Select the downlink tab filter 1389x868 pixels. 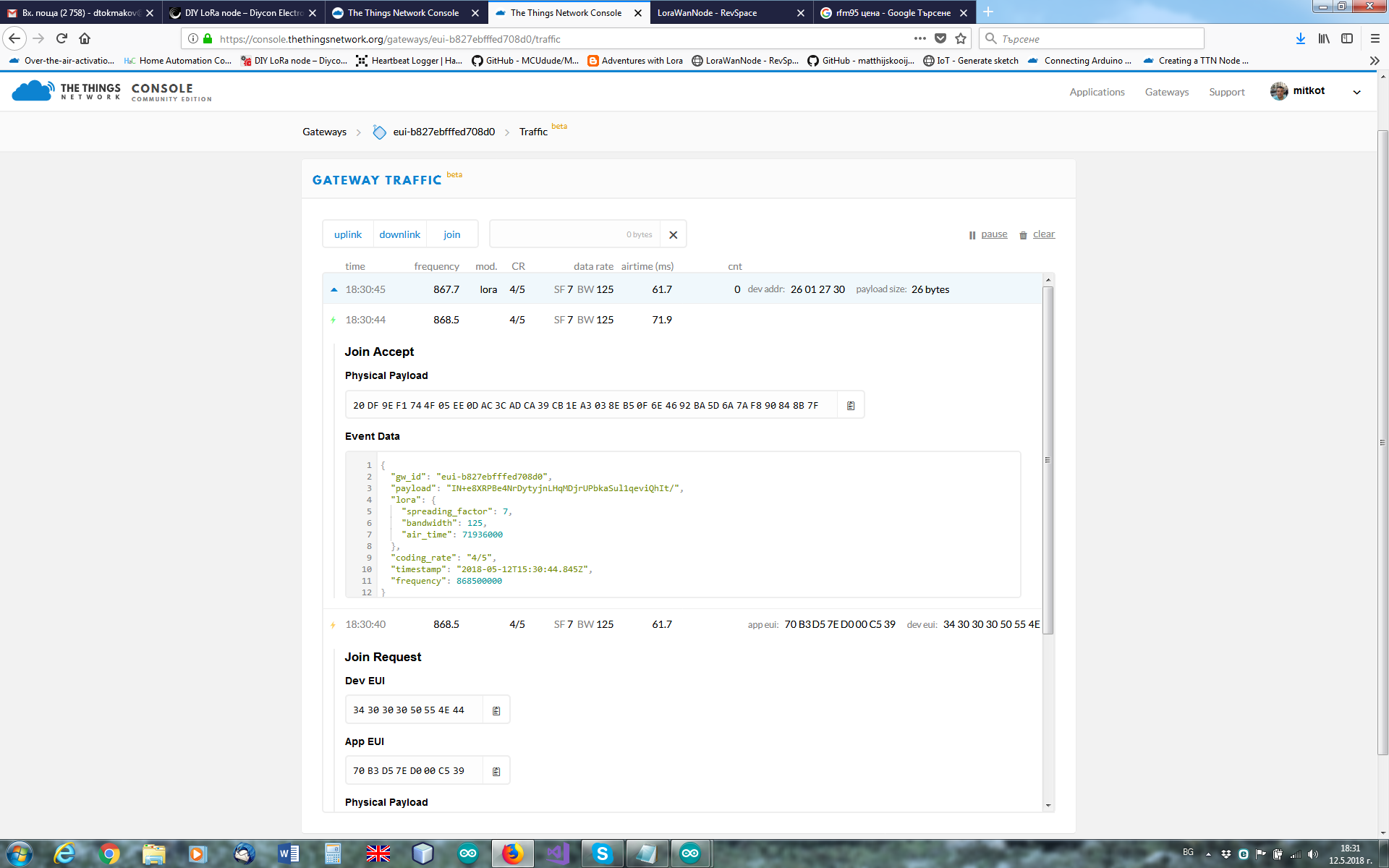coord(399,234)
